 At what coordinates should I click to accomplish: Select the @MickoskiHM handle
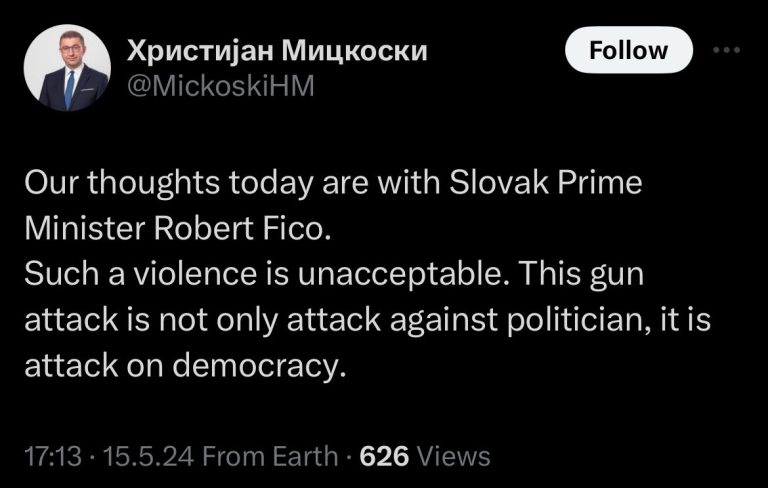pos(220,86)
